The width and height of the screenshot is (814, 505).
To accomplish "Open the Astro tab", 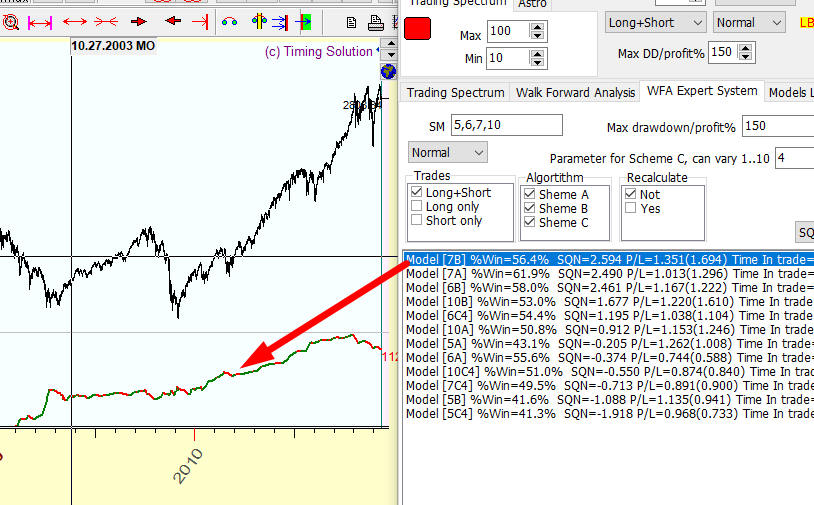I will click(x=532, y=4).
